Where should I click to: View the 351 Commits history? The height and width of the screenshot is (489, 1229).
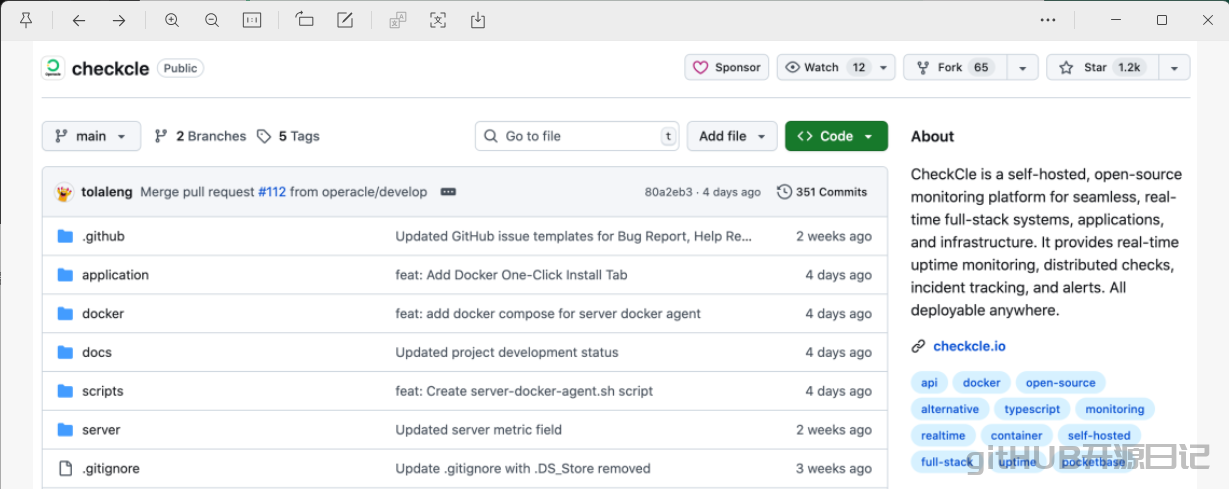822,192
